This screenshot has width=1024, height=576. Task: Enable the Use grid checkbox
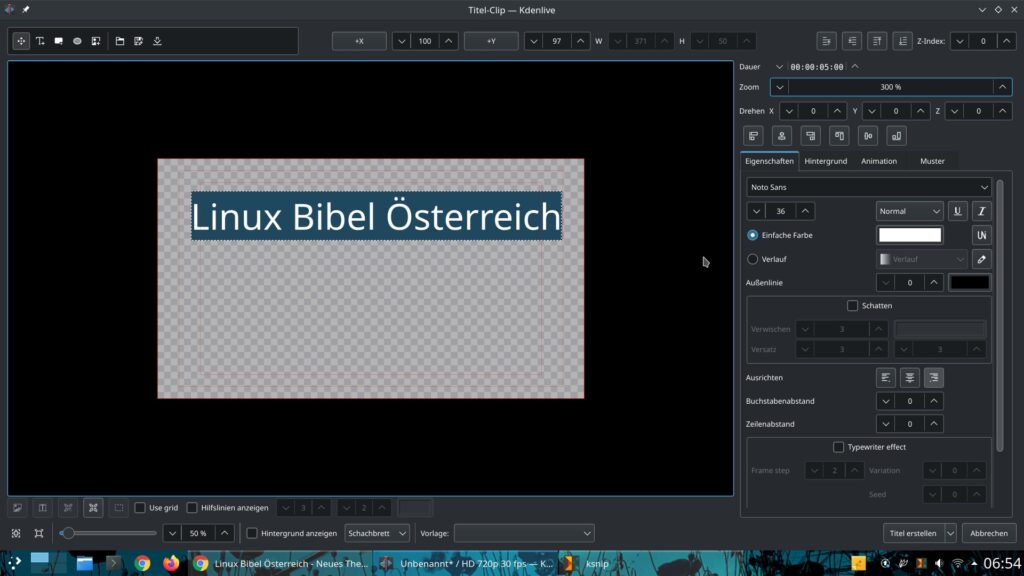[140, 507]
